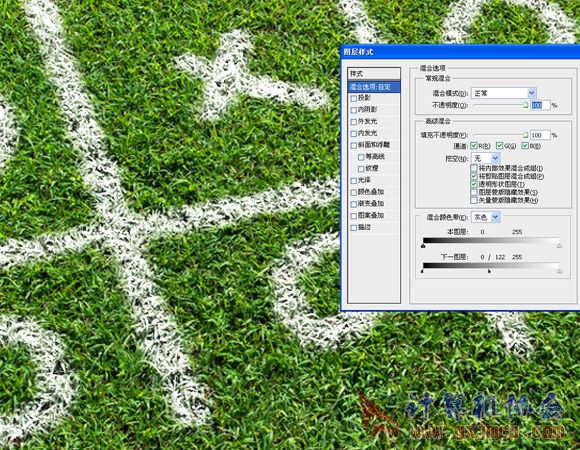Click the 填充不透明度 fill opacity field
580x450 pixels.
[x=540, y=135]
